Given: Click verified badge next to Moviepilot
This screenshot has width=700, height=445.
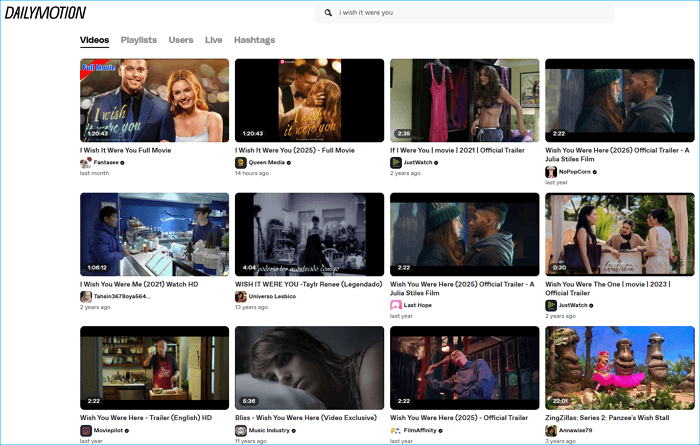Looking at the screenshot, I should click(127, 431).
